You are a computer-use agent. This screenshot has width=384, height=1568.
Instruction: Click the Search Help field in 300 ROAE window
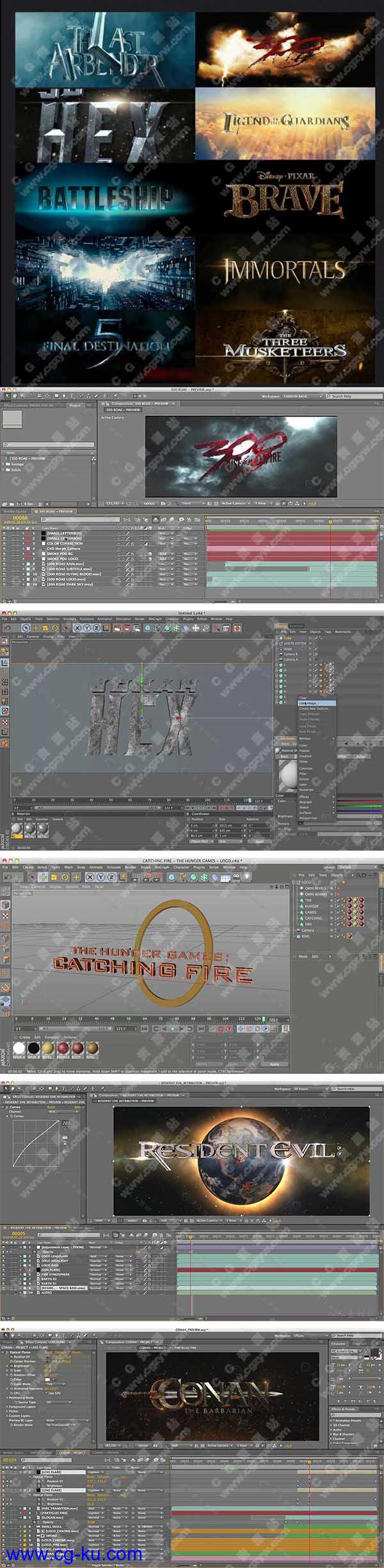353,397
